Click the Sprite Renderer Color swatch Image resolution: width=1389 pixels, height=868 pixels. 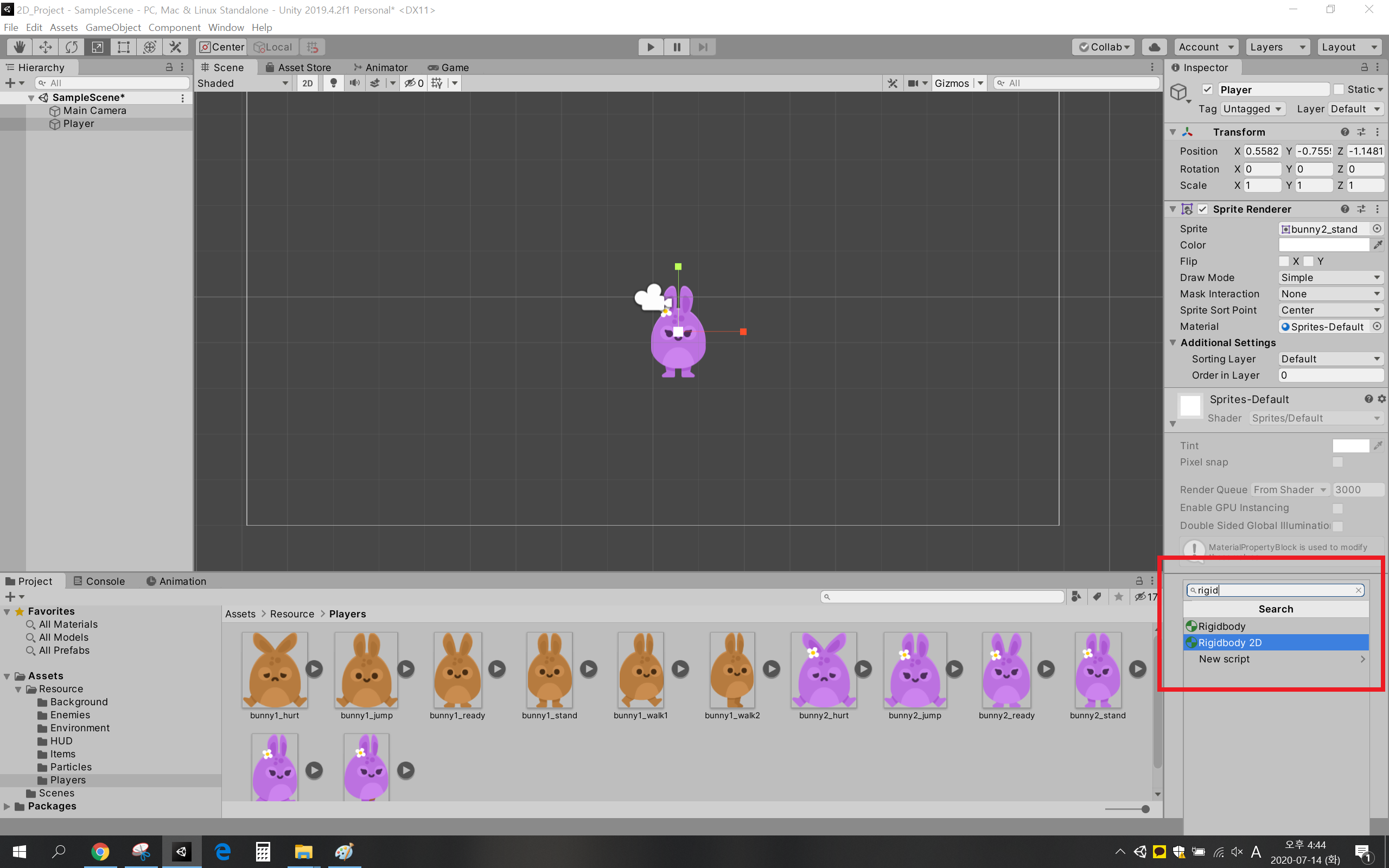click(x=1323, y=245)
